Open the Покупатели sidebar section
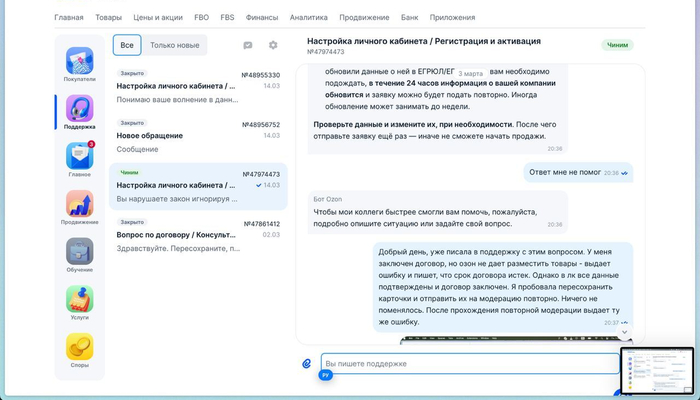This screenshot has width=700, height=400. tap(80, 62)
